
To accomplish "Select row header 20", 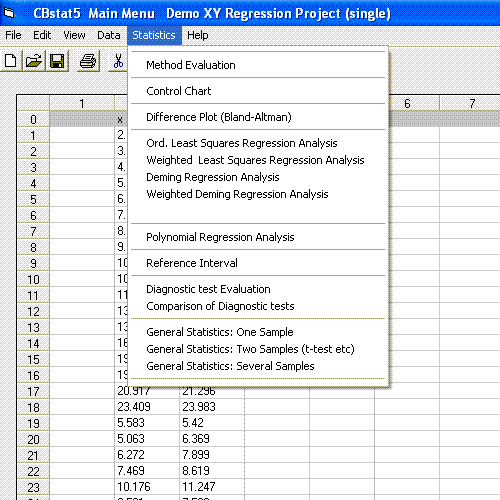I will (33, 439).
